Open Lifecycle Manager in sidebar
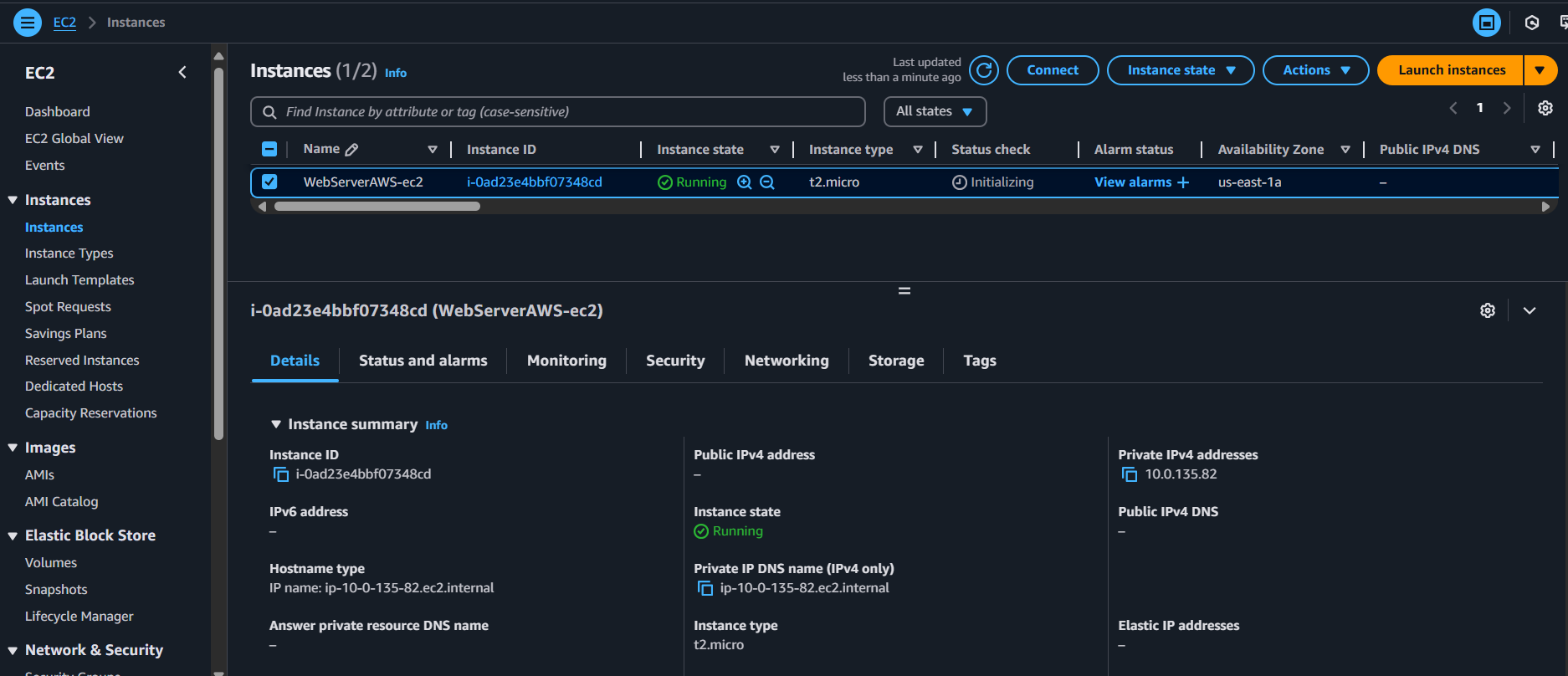1568x676 pixels. tap(79, 617)
